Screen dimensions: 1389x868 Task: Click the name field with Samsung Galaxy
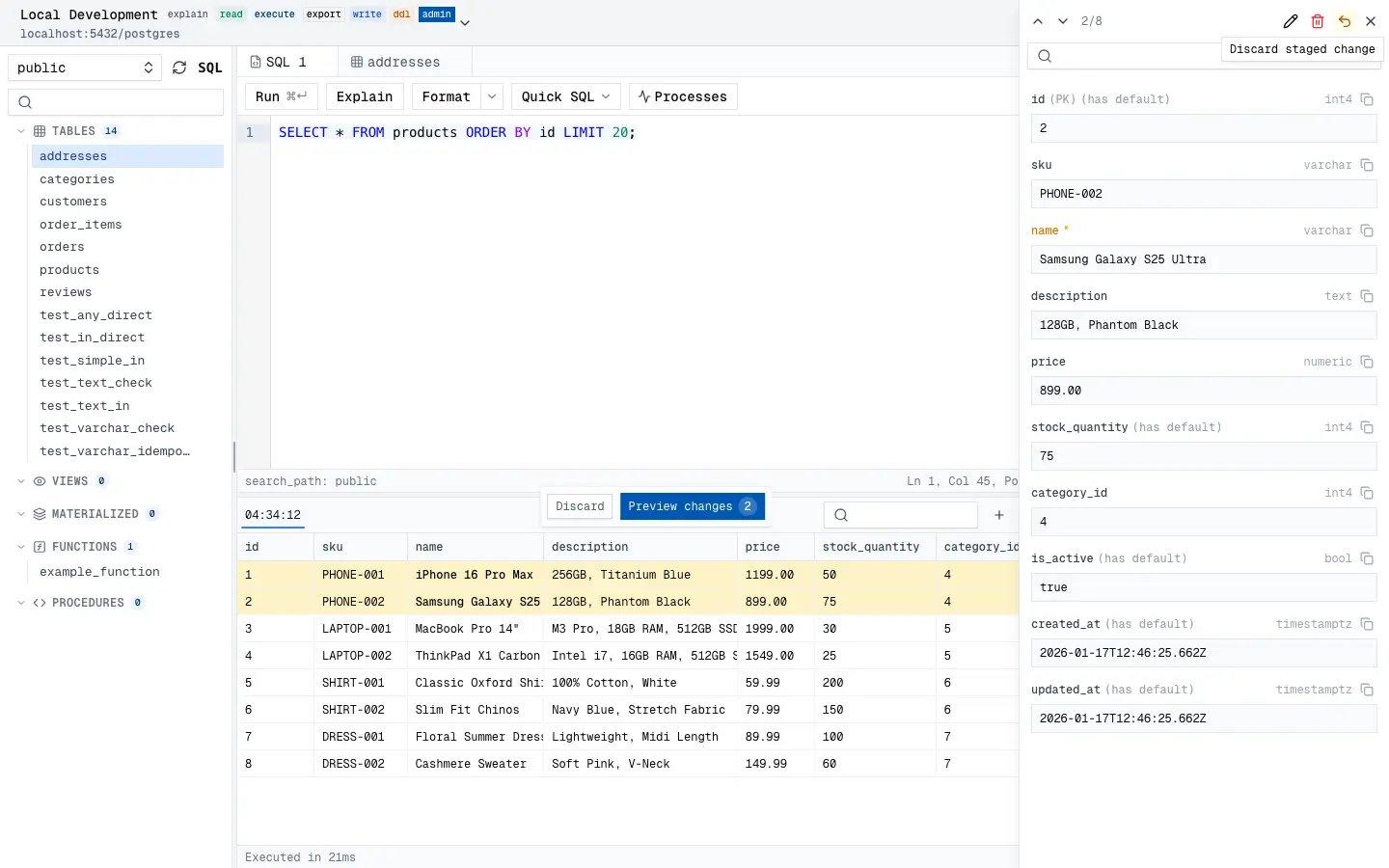(x=1204, y=259)
